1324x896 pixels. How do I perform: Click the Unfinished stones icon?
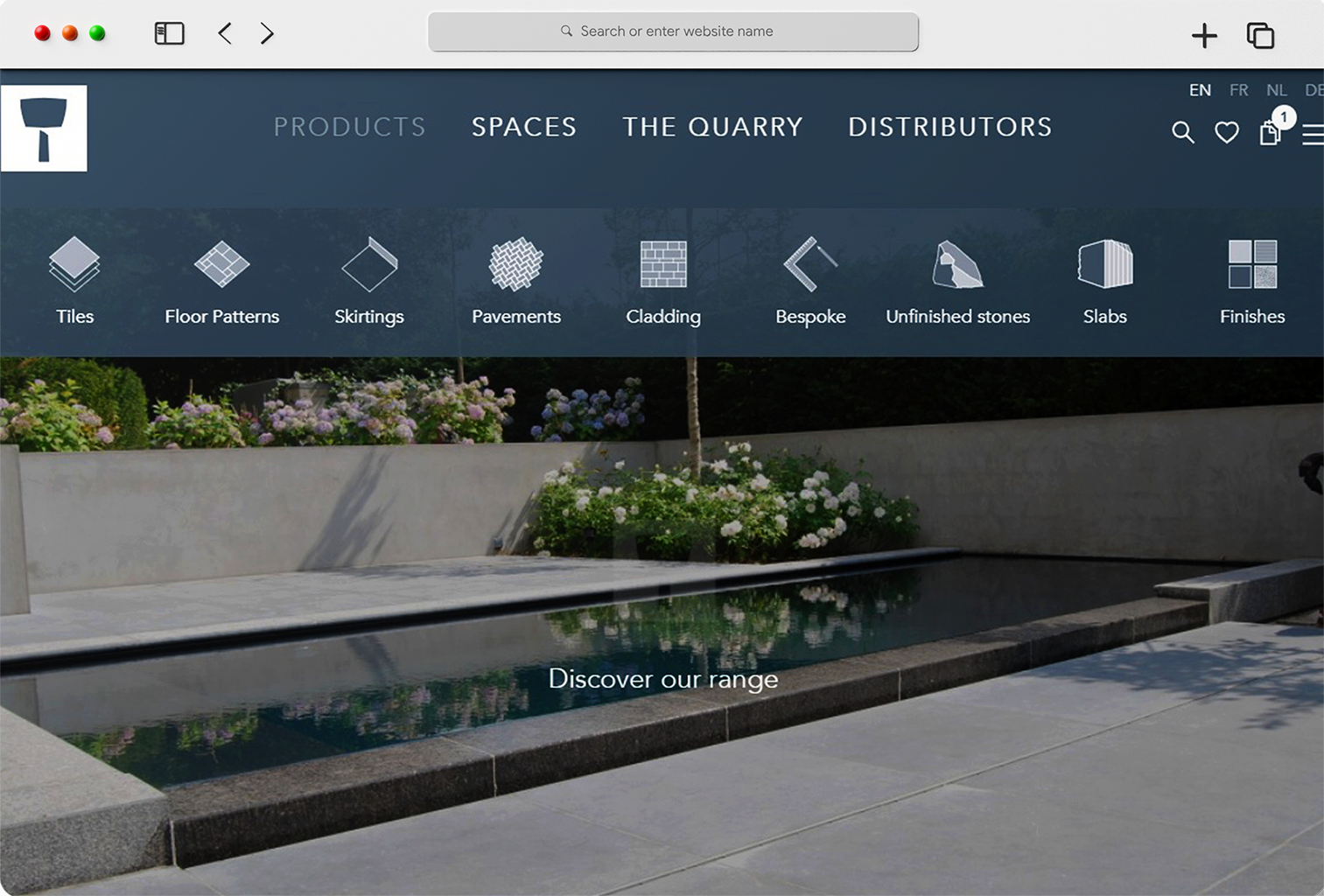957,263
